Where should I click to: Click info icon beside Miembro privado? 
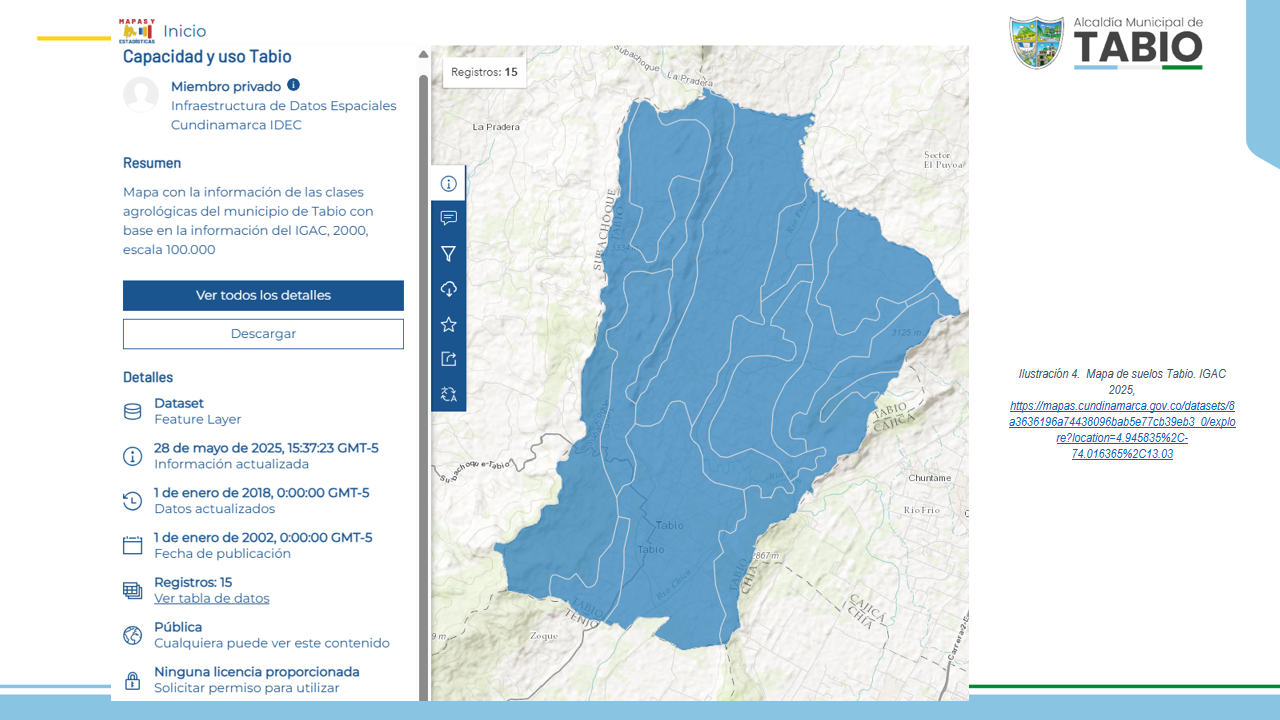293,85
